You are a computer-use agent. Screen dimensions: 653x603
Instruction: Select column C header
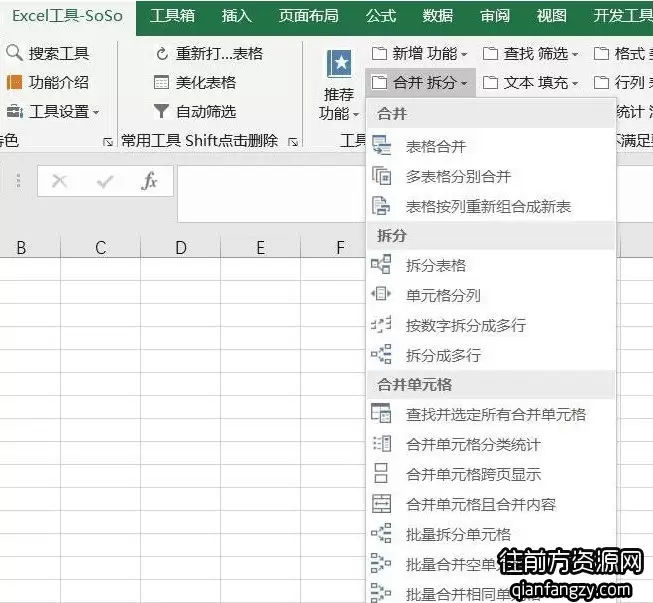pos(100,247)
